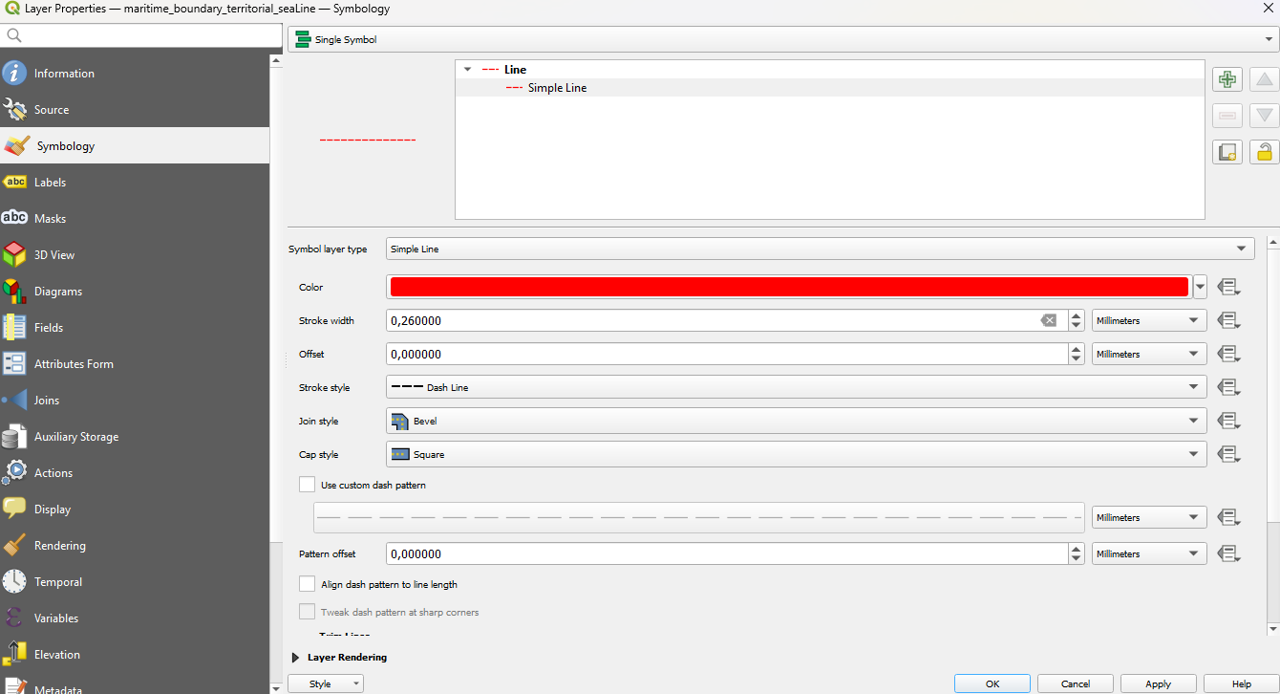Open data-defined override for Color
1280x694 pixels.
[1228, 288]
